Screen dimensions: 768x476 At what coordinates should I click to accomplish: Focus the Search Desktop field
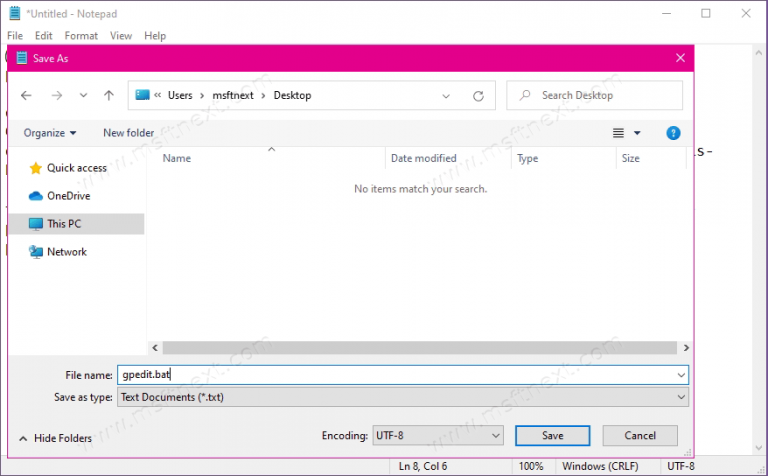(x=594, y=95)
